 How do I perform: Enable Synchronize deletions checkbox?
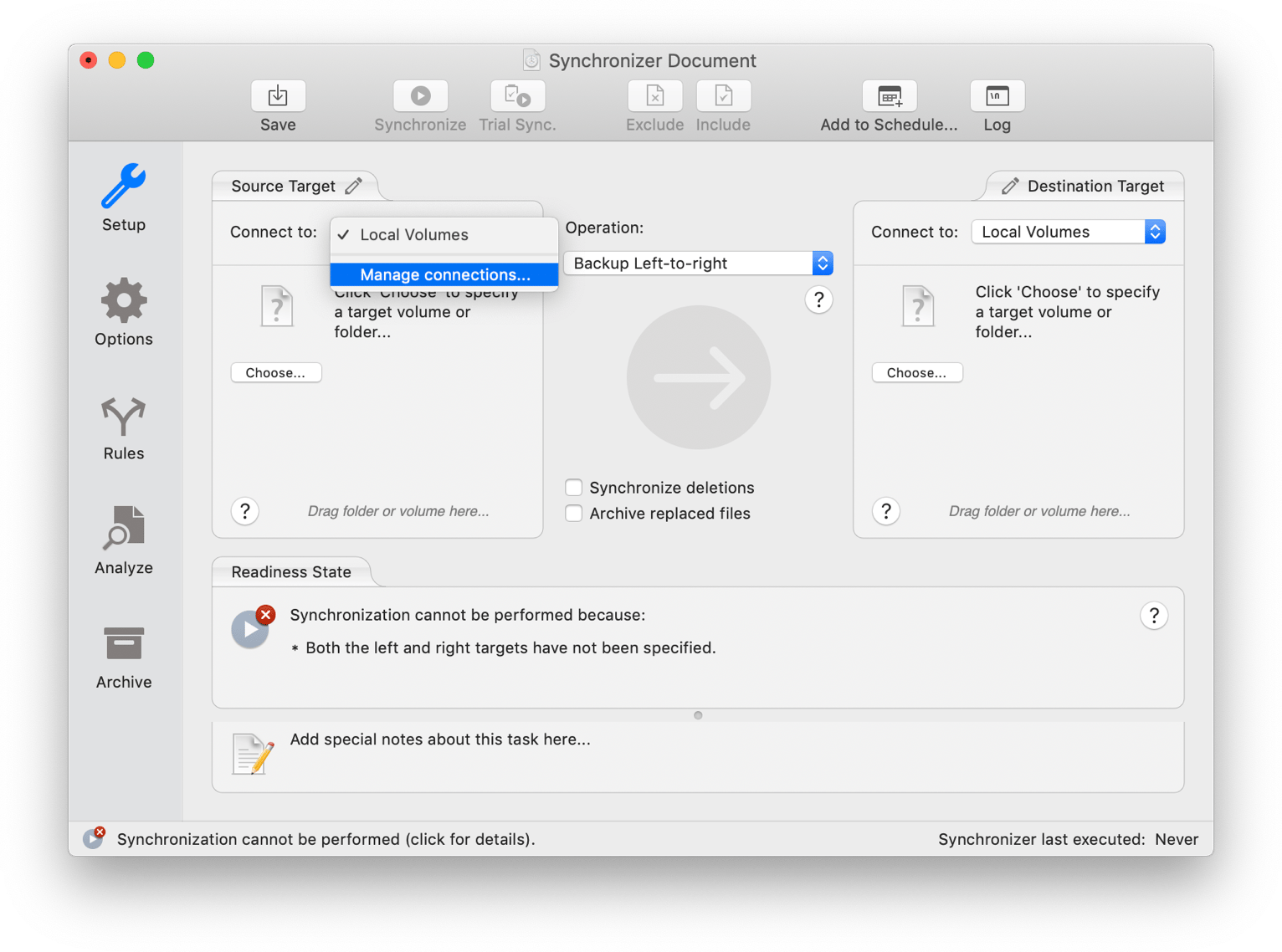click(574, 488)
